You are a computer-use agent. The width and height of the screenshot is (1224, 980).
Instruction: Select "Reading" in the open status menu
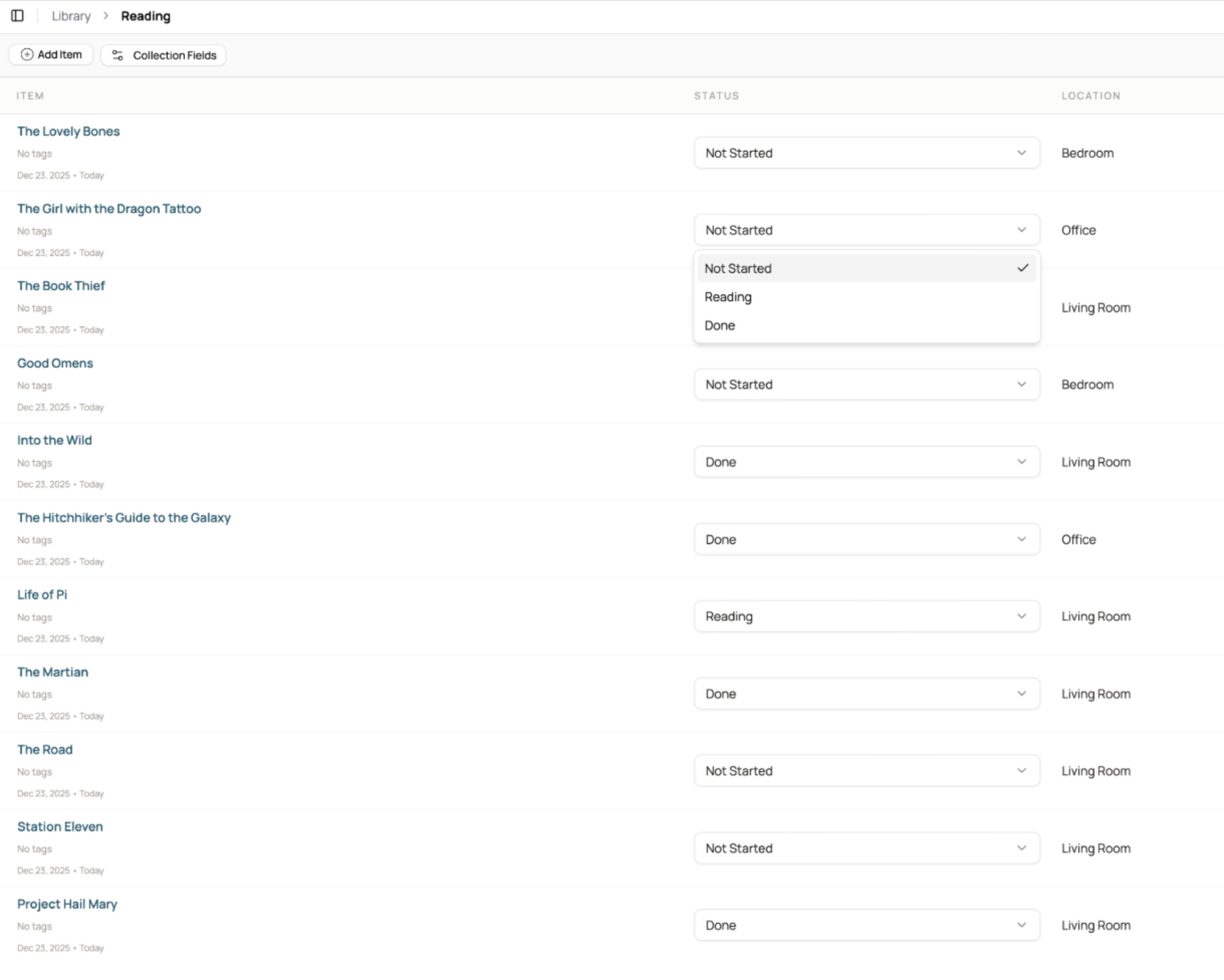point(728,296)
